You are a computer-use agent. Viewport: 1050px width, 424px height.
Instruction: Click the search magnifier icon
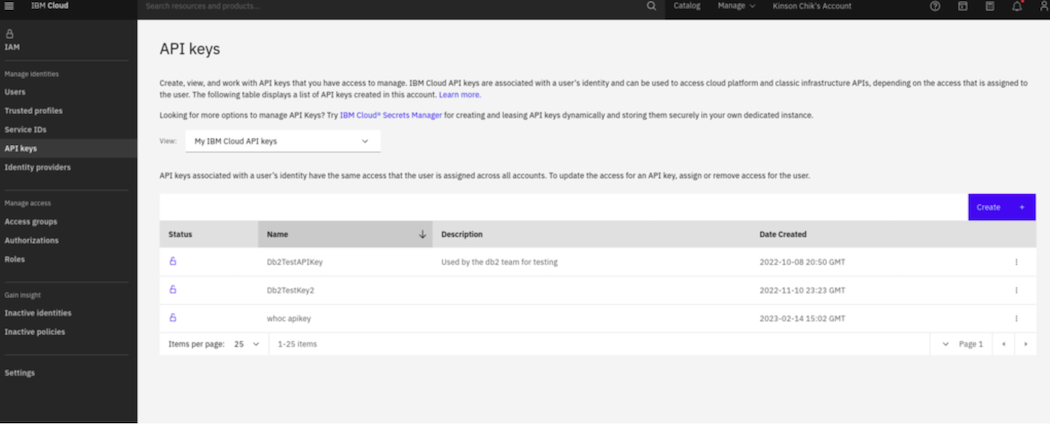[x=652, y=6]
